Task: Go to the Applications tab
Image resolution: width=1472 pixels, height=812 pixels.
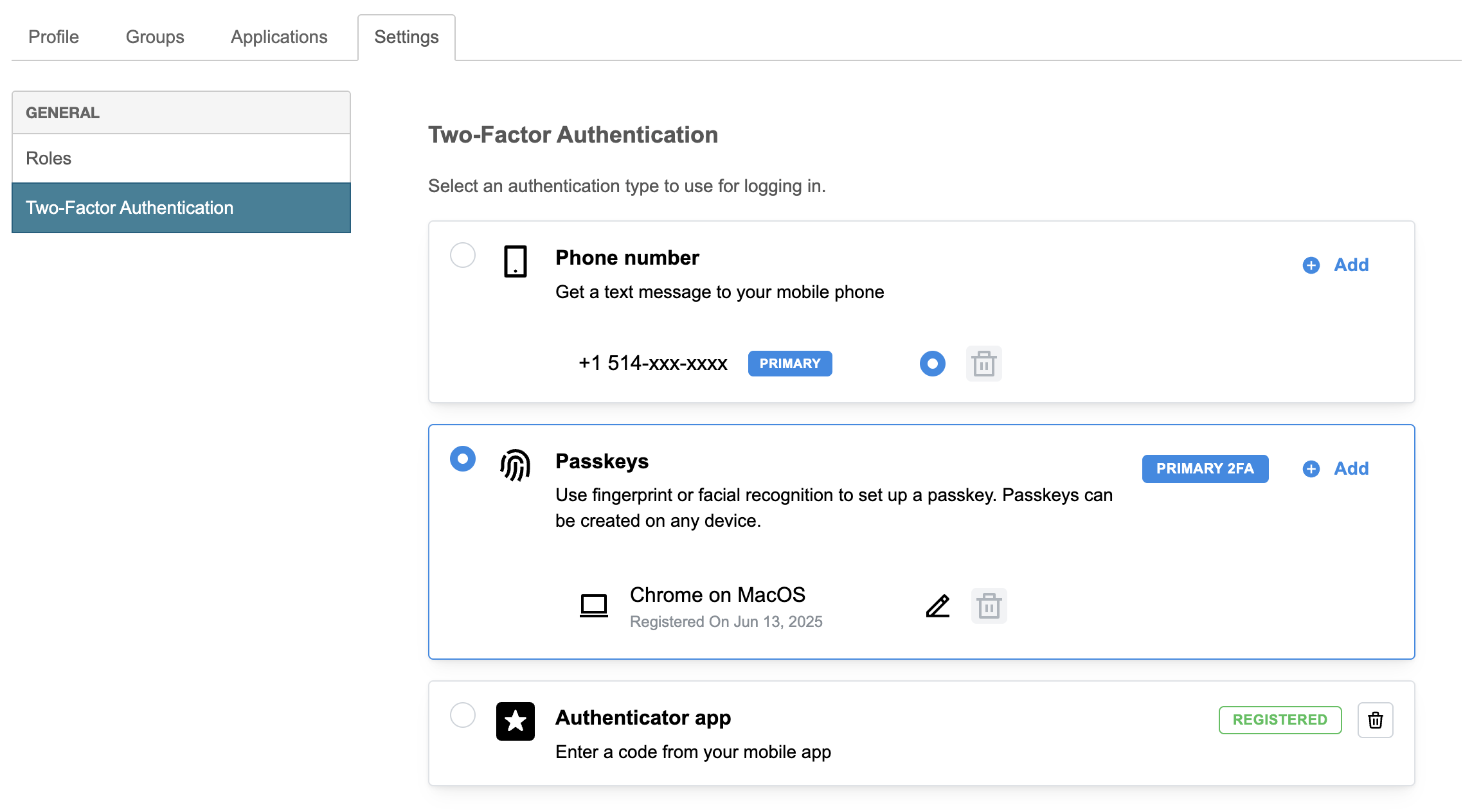Action: 279,37
